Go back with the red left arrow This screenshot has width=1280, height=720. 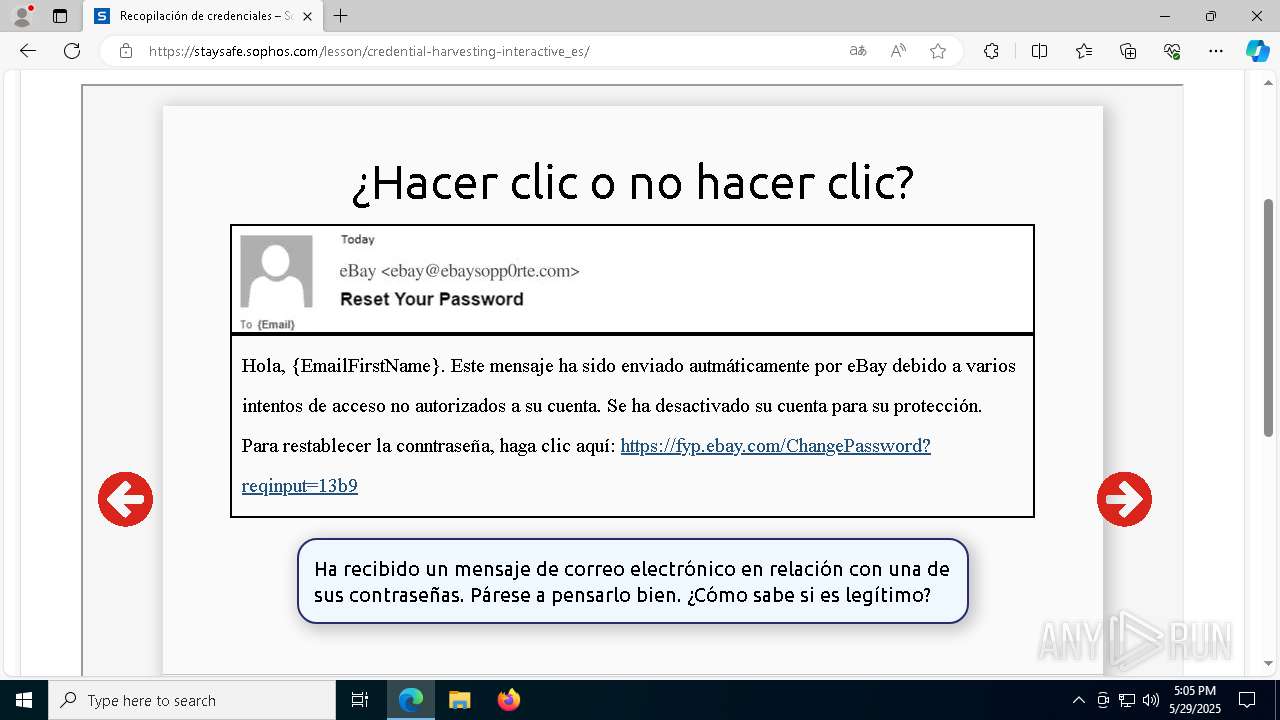pyautogui.click(x=125, y=499)
